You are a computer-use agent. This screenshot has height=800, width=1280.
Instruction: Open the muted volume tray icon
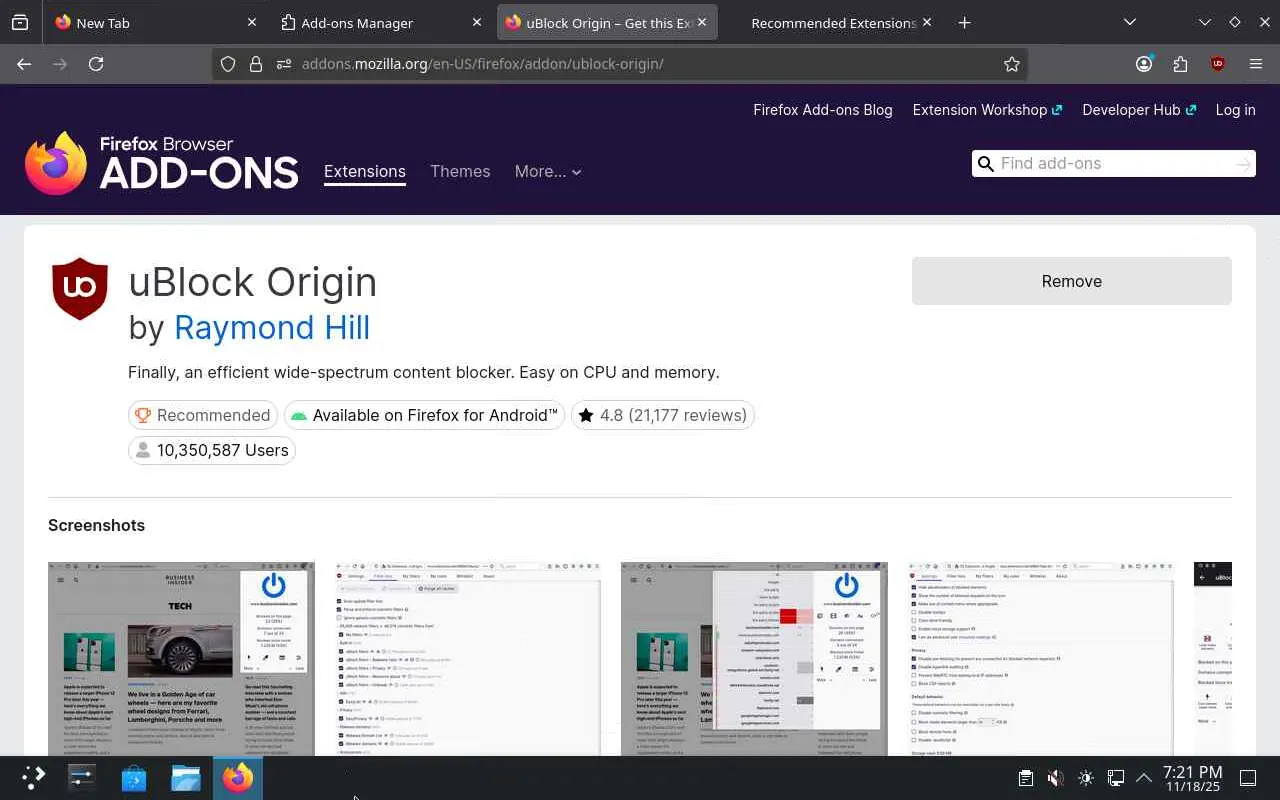[x=1055, y=778]
